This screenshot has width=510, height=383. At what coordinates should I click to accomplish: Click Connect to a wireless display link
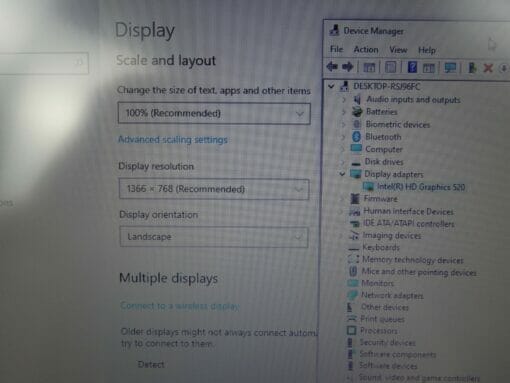click(x=180, y=306)
